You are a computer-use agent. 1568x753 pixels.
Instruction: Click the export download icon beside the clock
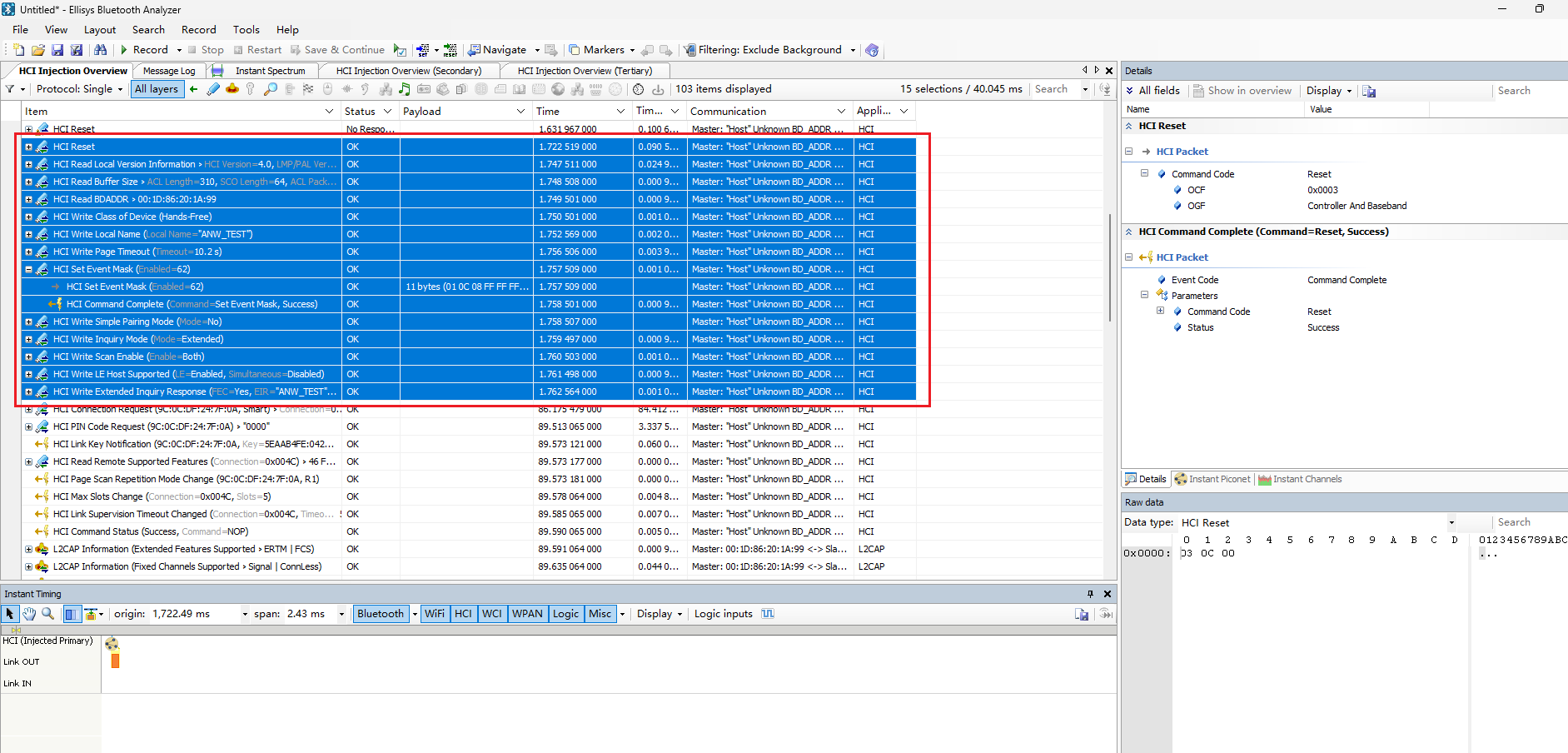click(658, 89)
